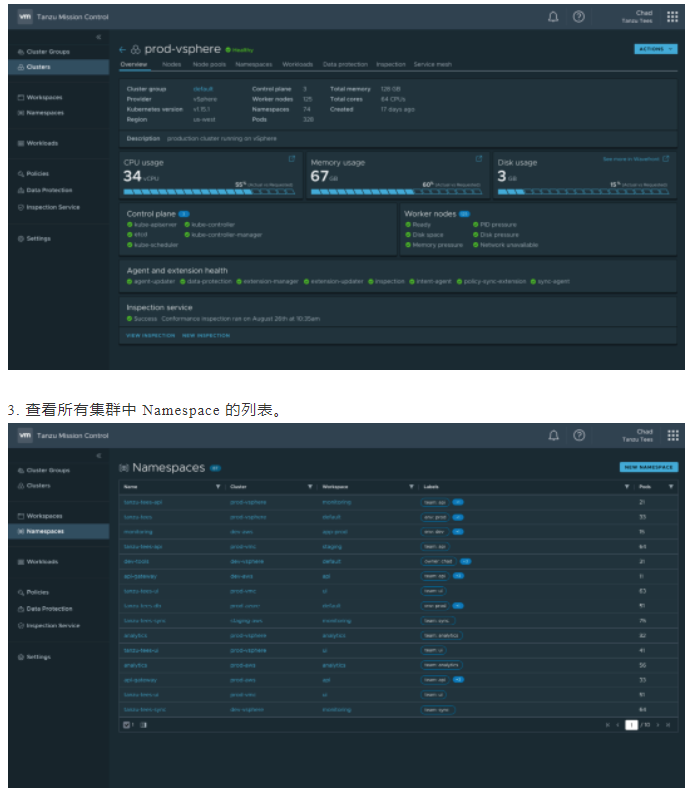Go back using arrow beside prod-vsphere title
The height and width of the screenshot is (791, 691).
click(122, 49)
